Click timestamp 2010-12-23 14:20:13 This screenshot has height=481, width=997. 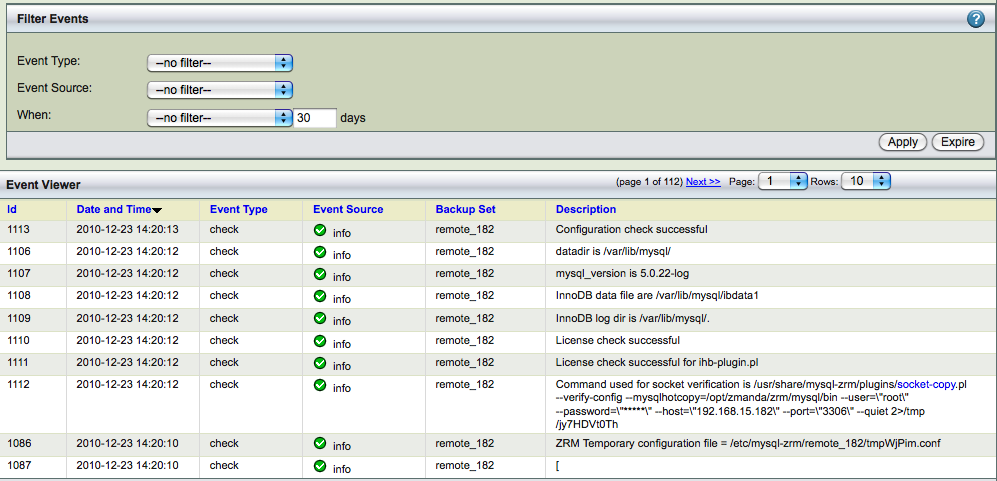tap(127, 229)
